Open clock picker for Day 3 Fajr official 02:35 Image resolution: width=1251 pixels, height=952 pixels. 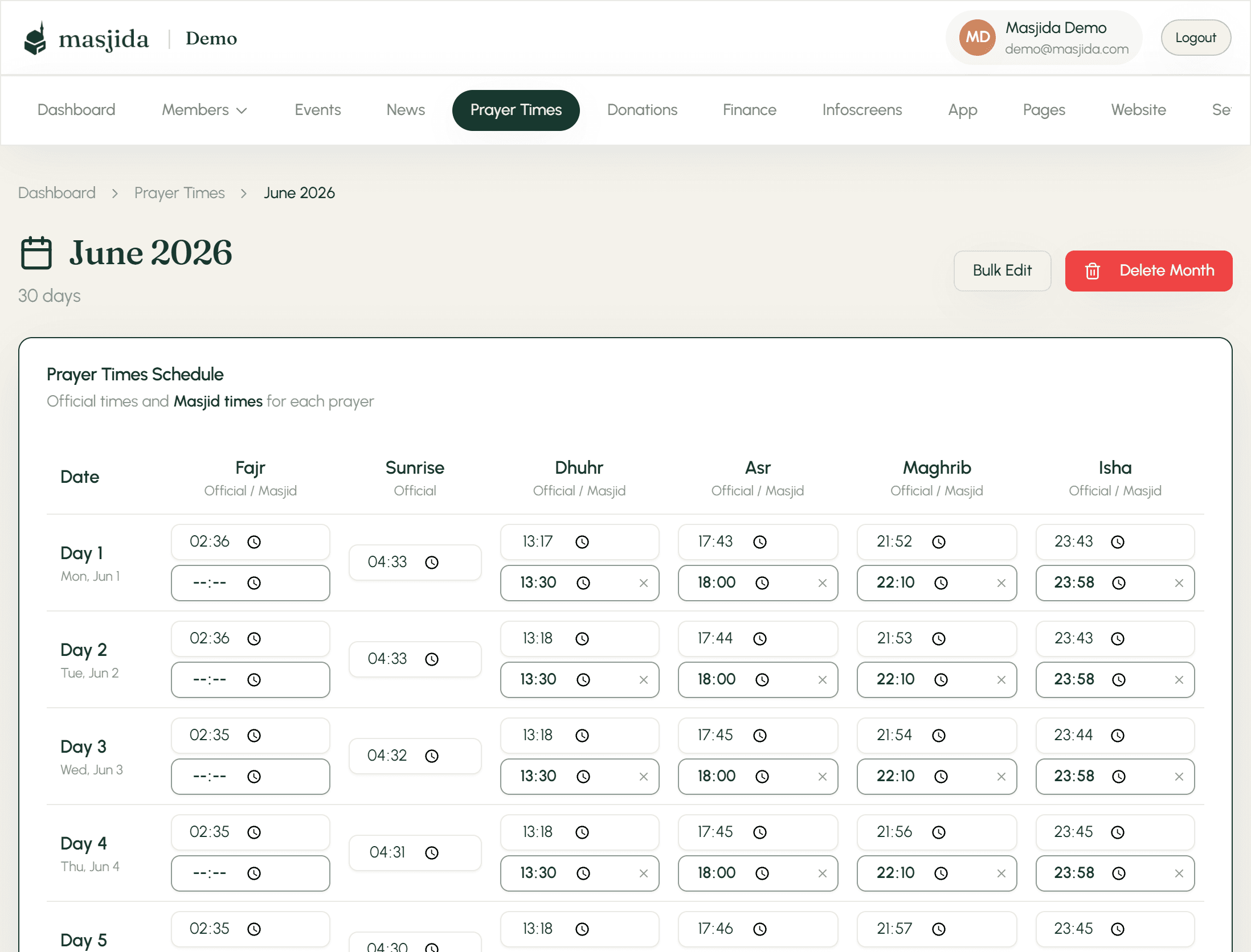tap(254, 735)
